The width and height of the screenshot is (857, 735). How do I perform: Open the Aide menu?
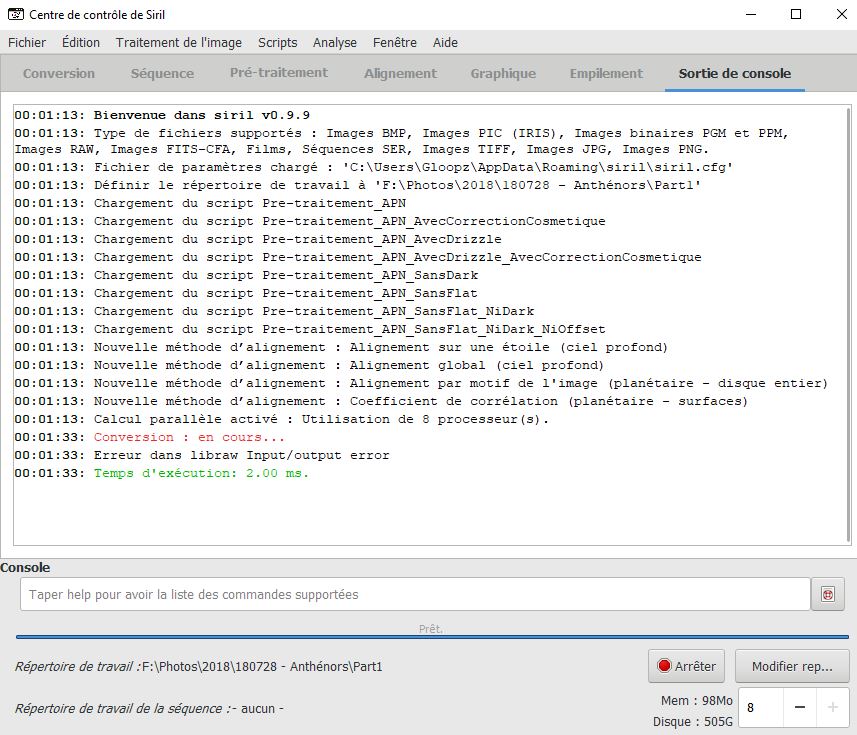click(x=445, y=43)
